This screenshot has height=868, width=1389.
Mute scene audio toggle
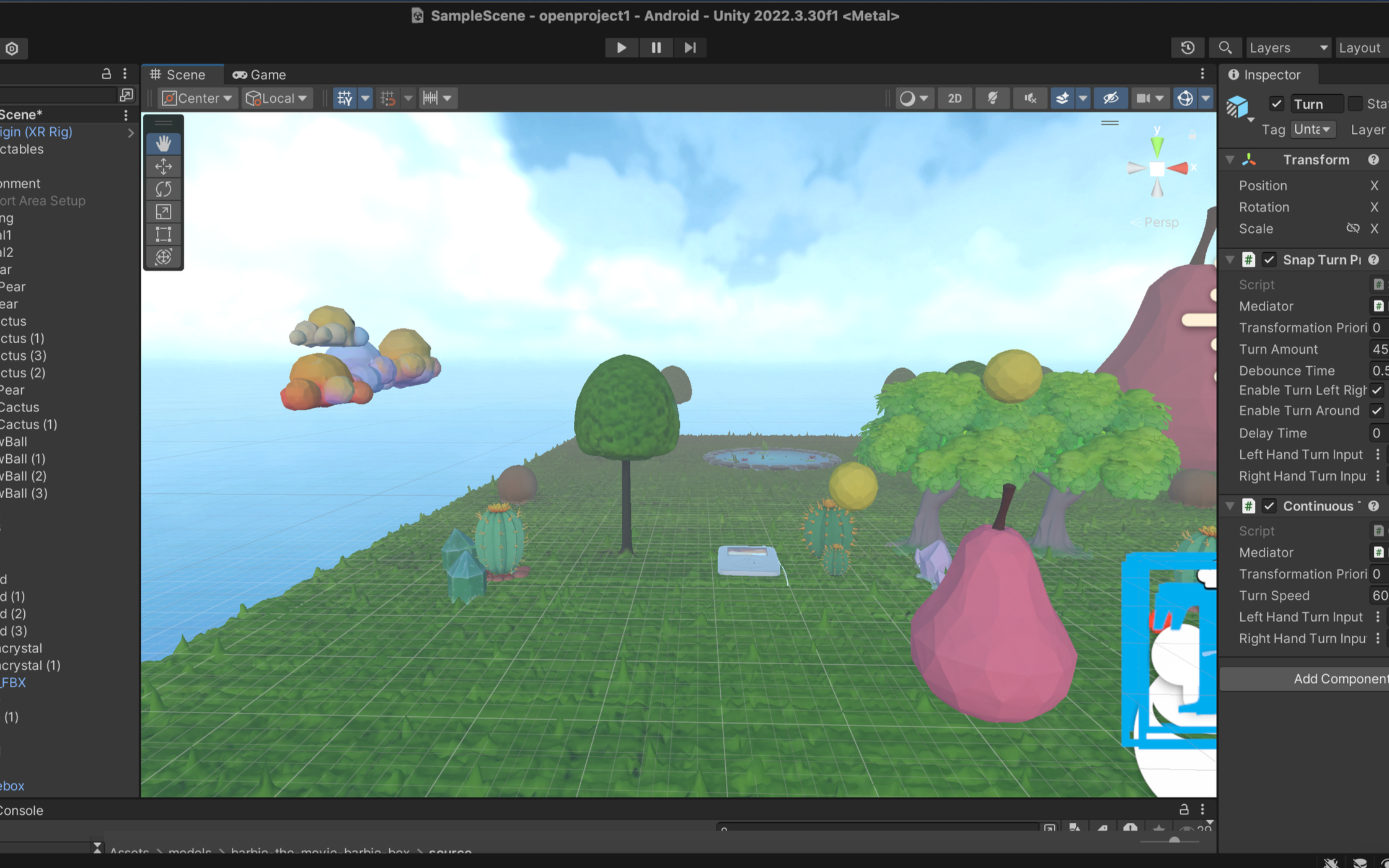tap(1030, 98)
